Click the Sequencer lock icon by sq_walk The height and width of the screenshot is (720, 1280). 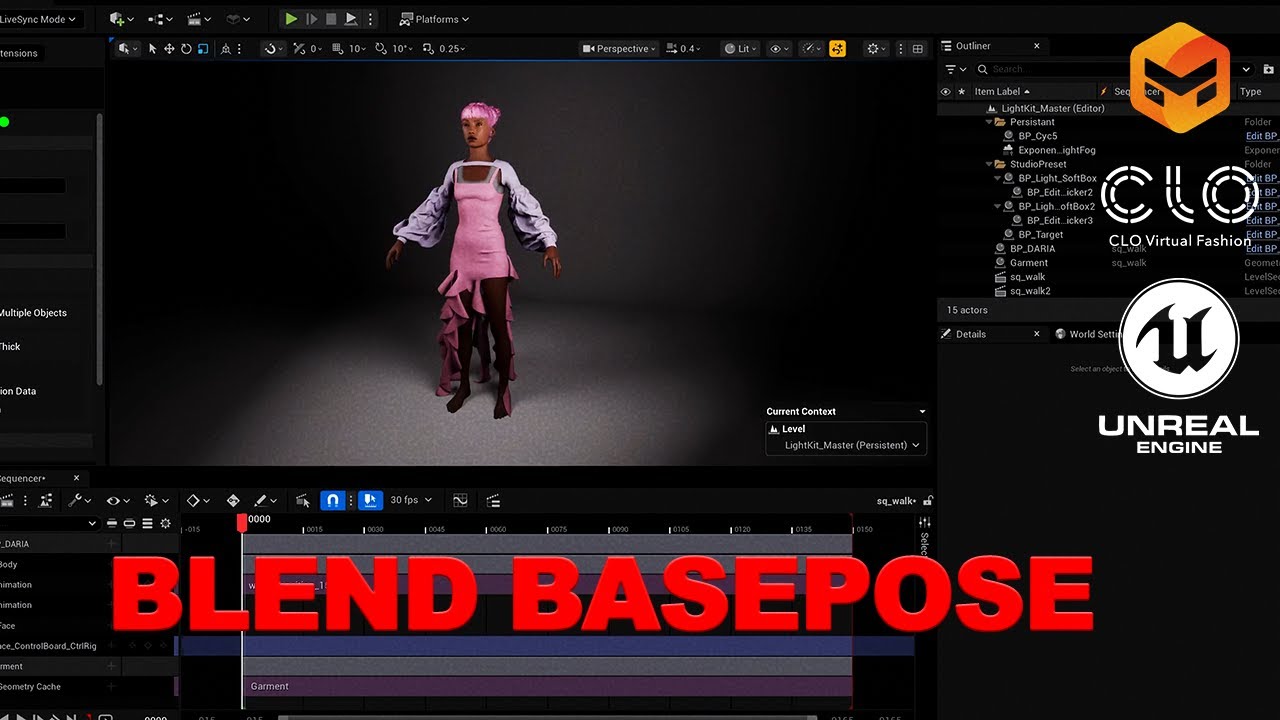click(928, 500)
